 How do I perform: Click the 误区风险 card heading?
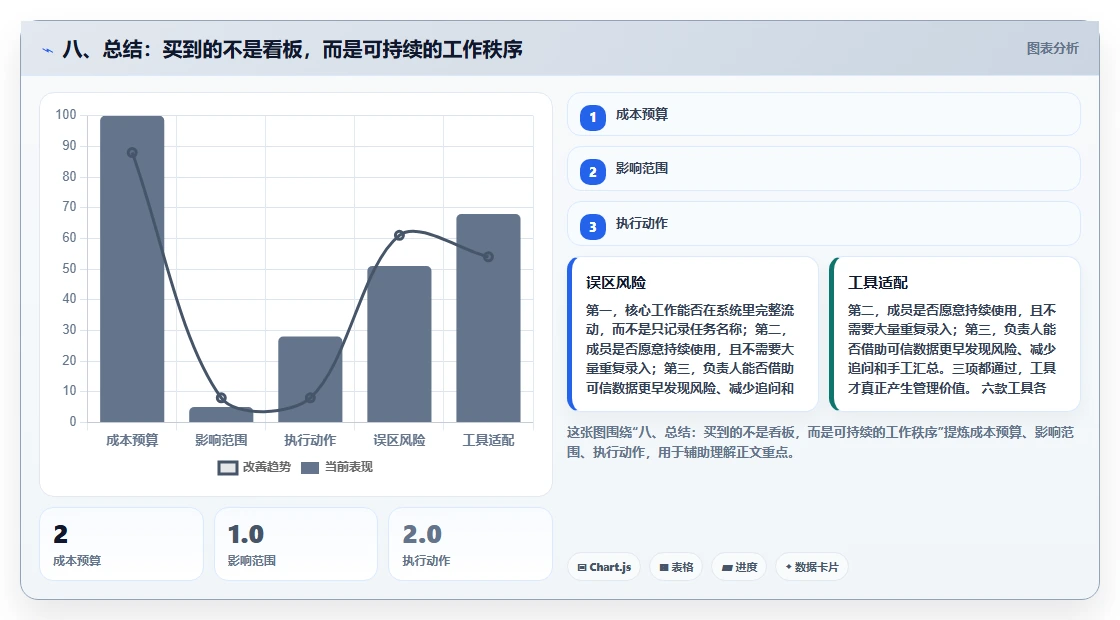click(616, 283)
